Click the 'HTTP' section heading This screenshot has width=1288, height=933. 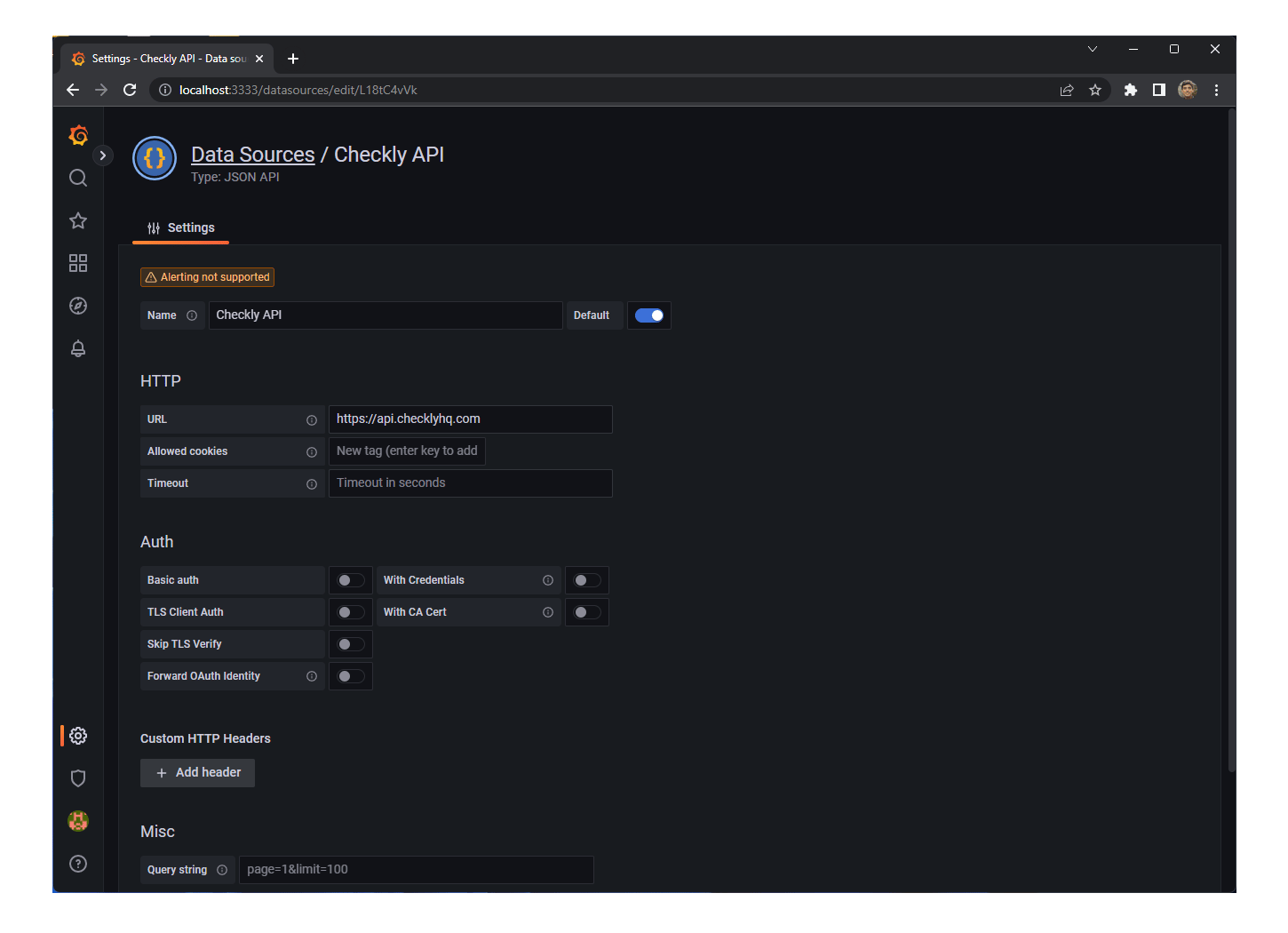[x=161, y=381]
